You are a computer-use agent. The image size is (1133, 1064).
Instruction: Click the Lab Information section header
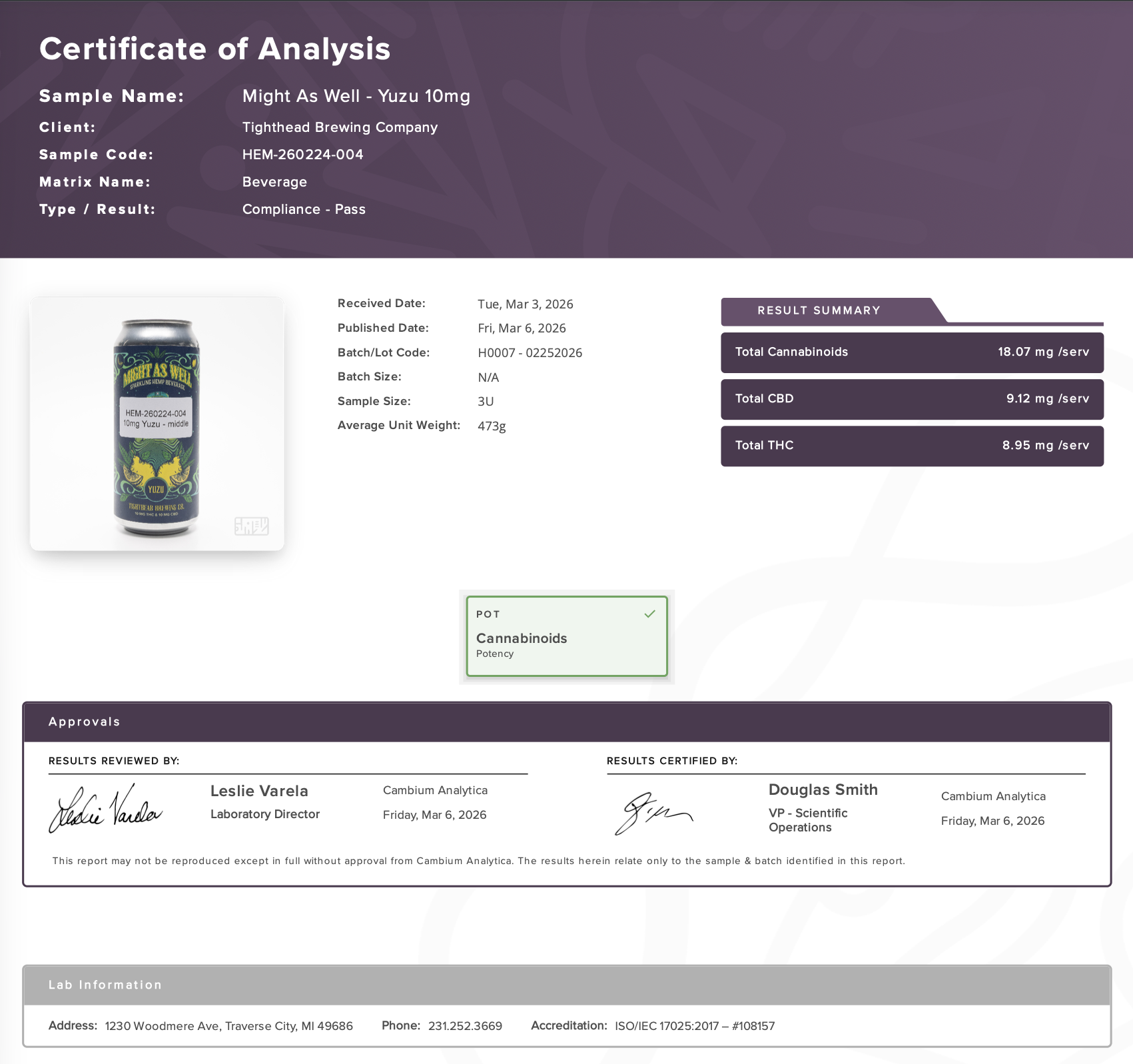click(x=567, y=985)
